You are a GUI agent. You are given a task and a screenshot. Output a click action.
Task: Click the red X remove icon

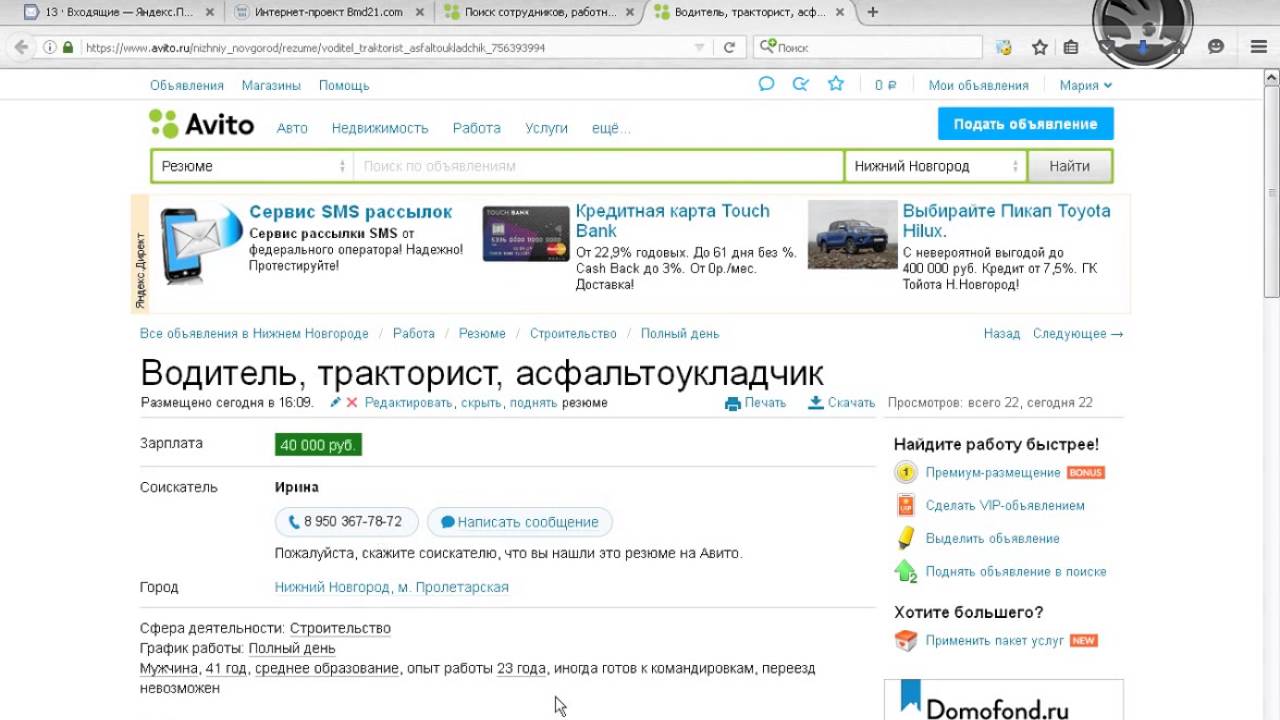pos(352,402)
